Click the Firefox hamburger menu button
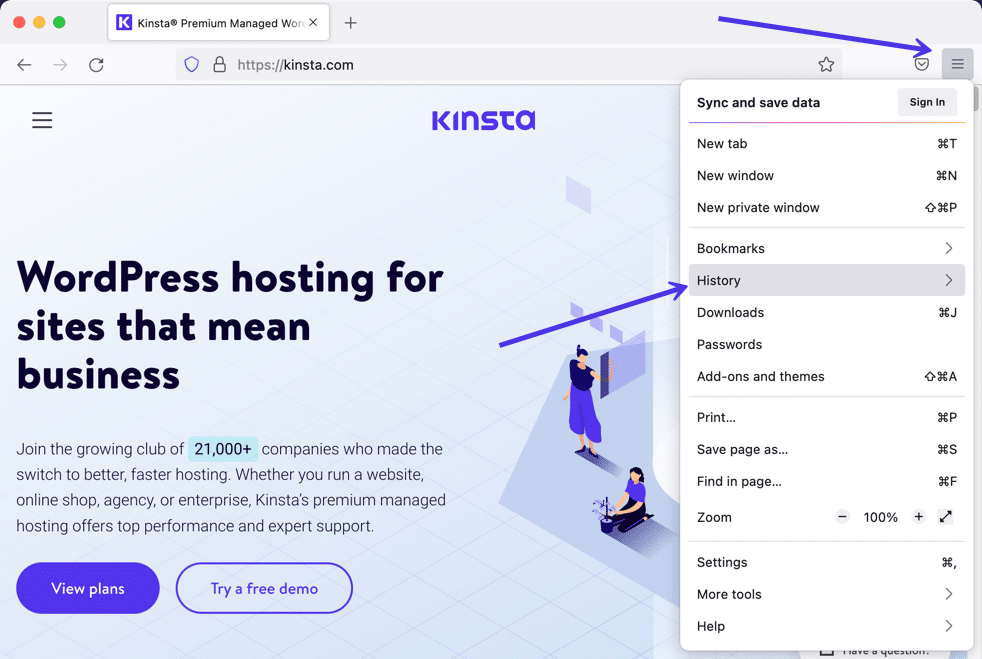This screenshot has width=982, height=659. (x=957, y=65)
